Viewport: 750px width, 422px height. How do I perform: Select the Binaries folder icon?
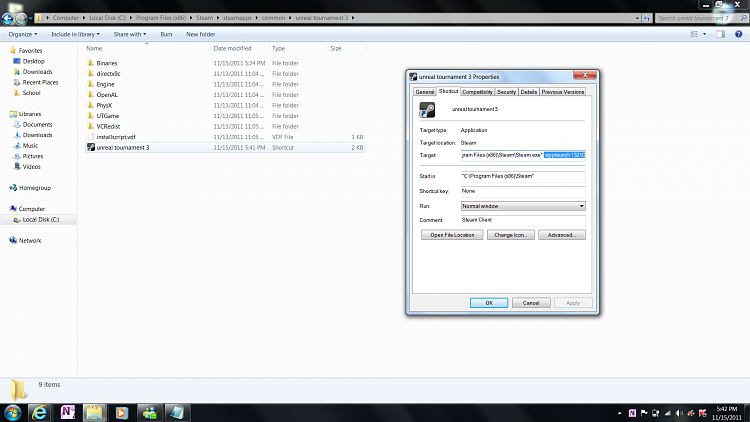(90, 63)
